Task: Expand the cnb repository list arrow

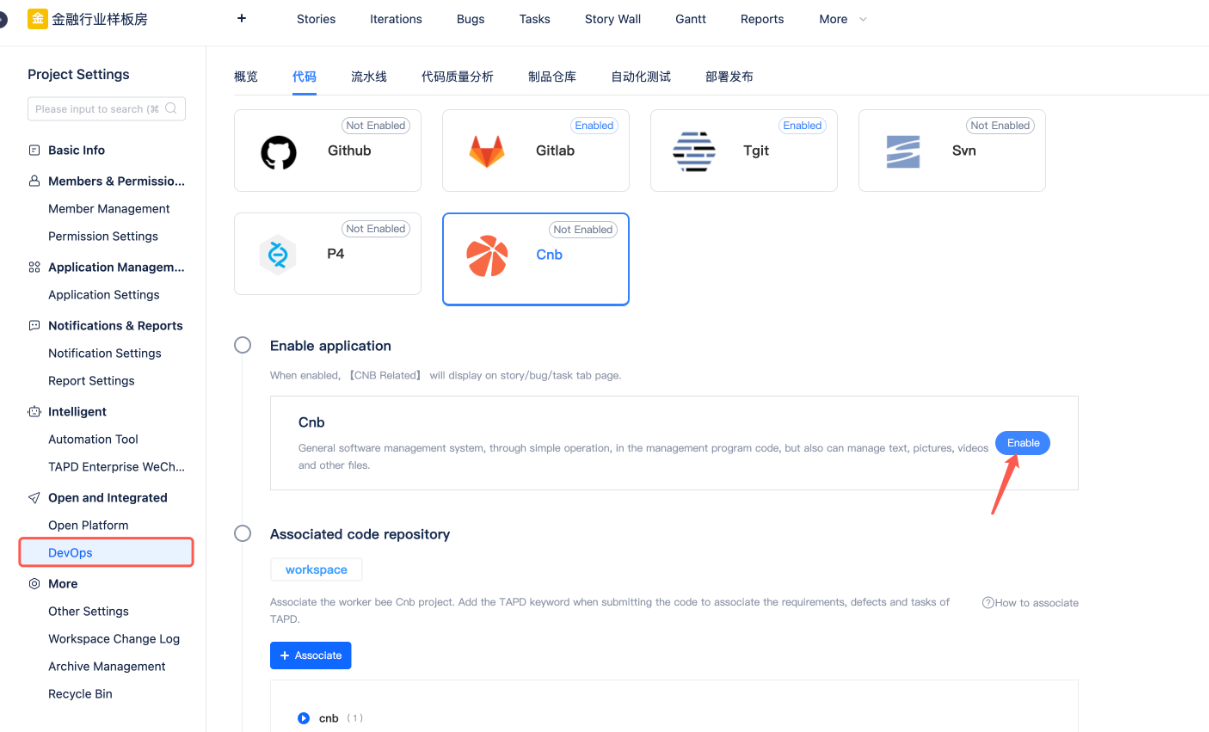Action: [x=304, y=718]
